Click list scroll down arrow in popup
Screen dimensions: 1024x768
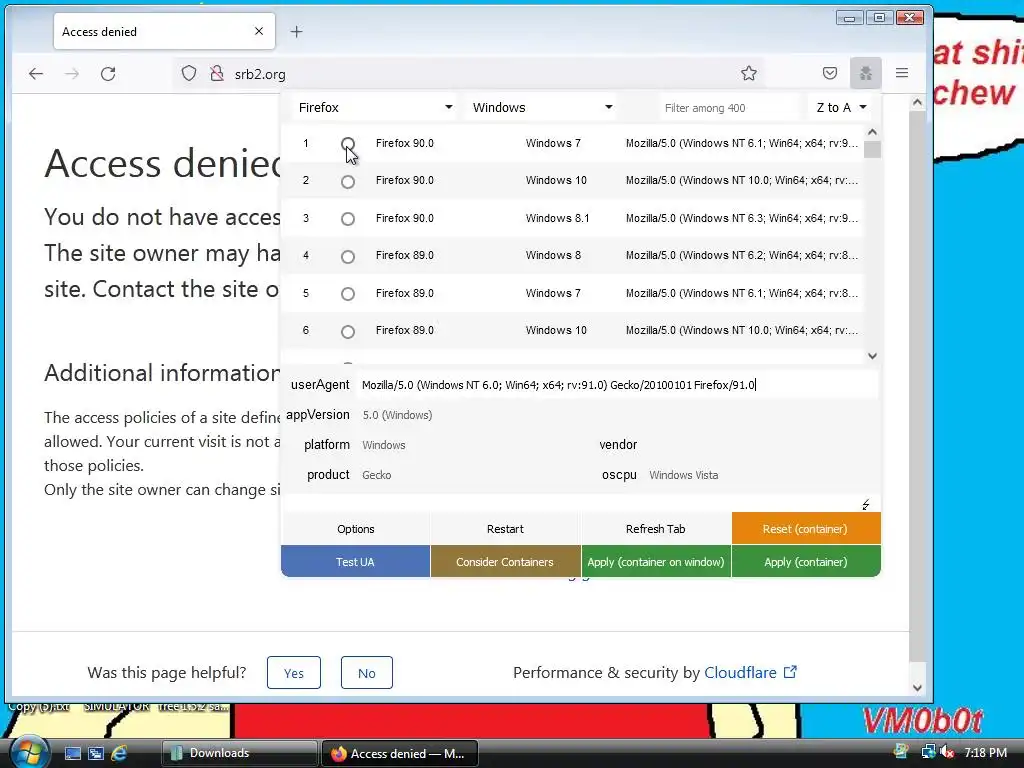tap(872, 356)
